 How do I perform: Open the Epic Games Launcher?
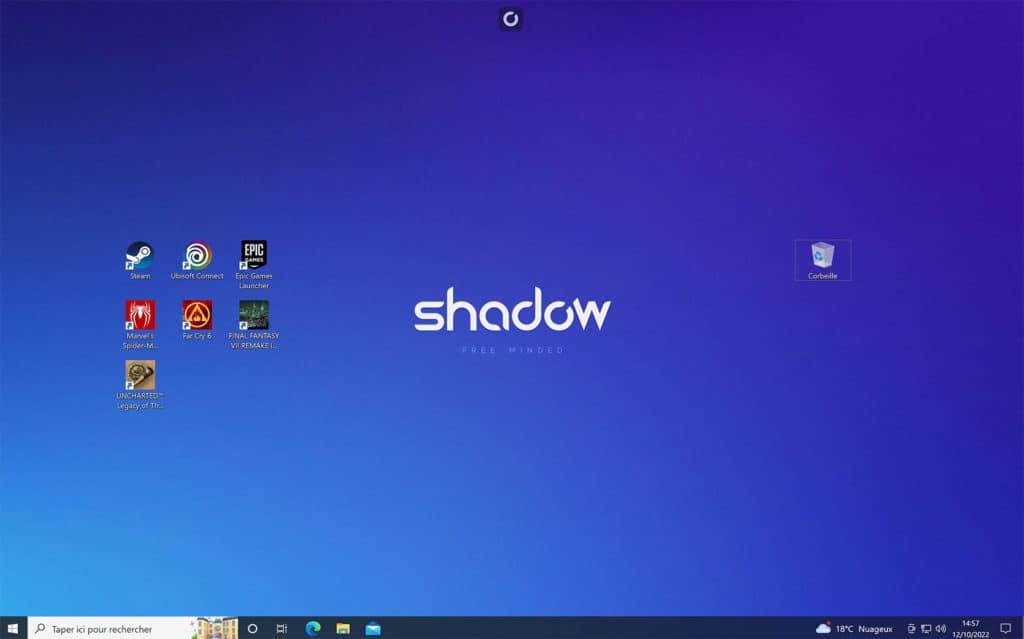254,255
